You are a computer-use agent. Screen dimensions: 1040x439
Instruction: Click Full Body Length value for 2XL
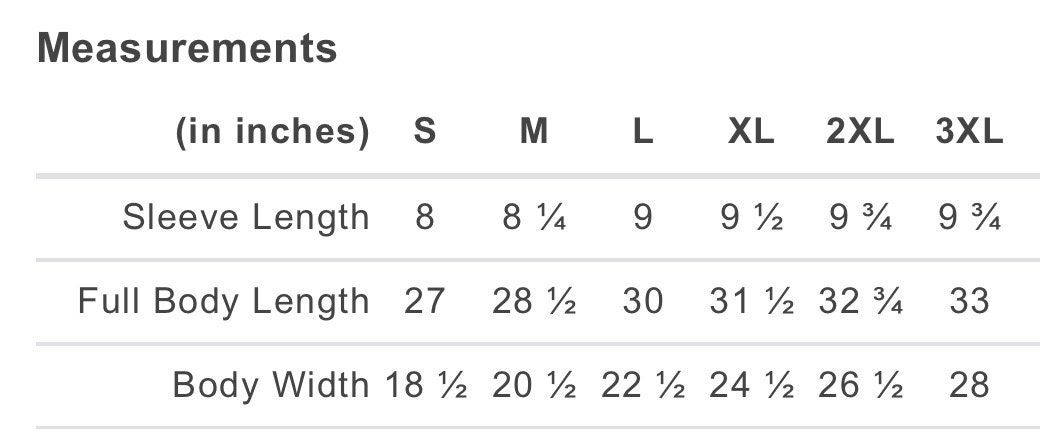860,301
